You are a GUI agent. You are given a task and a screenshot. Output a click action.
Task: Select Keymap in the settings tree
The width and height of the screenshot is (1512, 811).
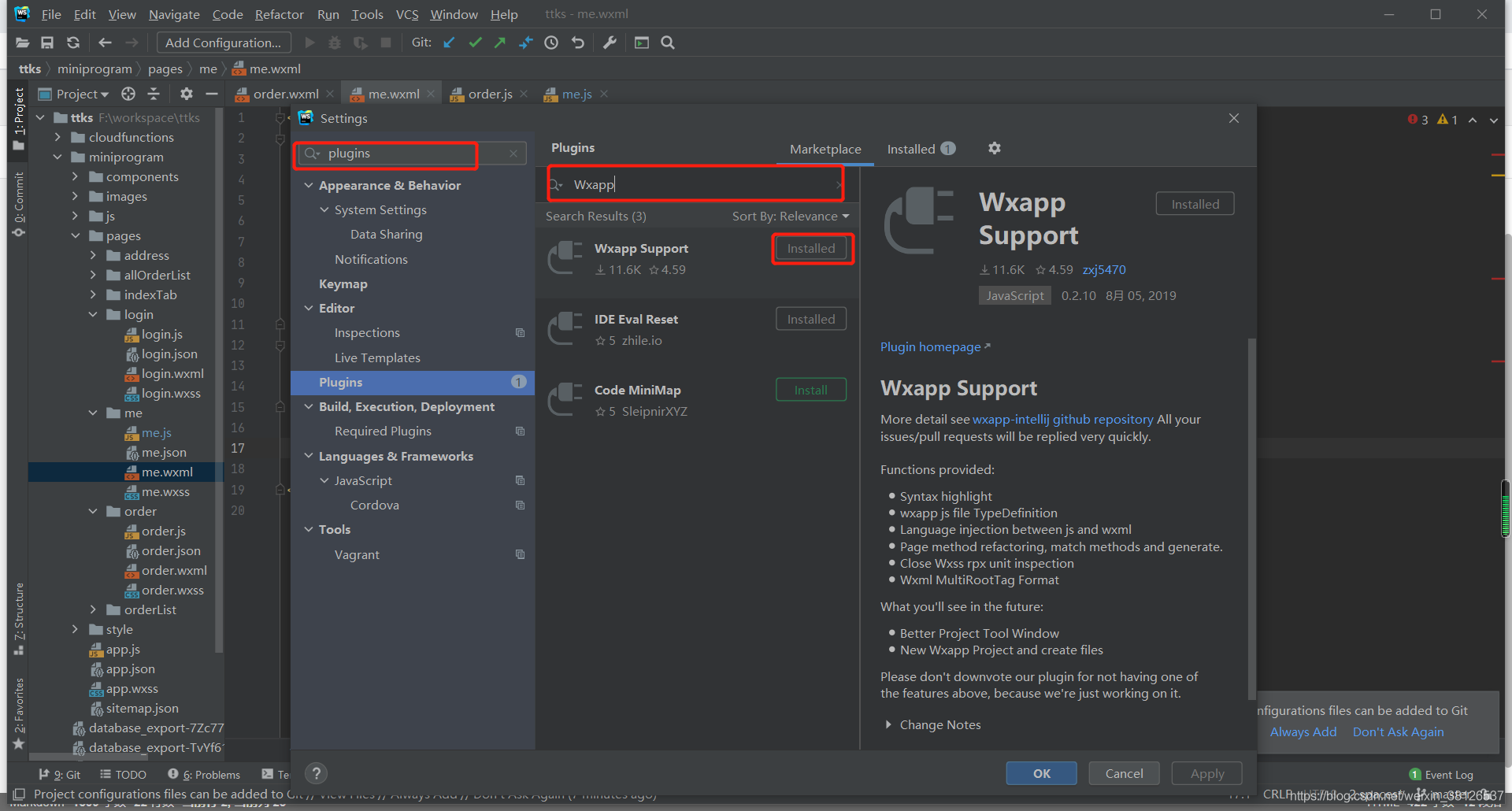coord(343,283)
